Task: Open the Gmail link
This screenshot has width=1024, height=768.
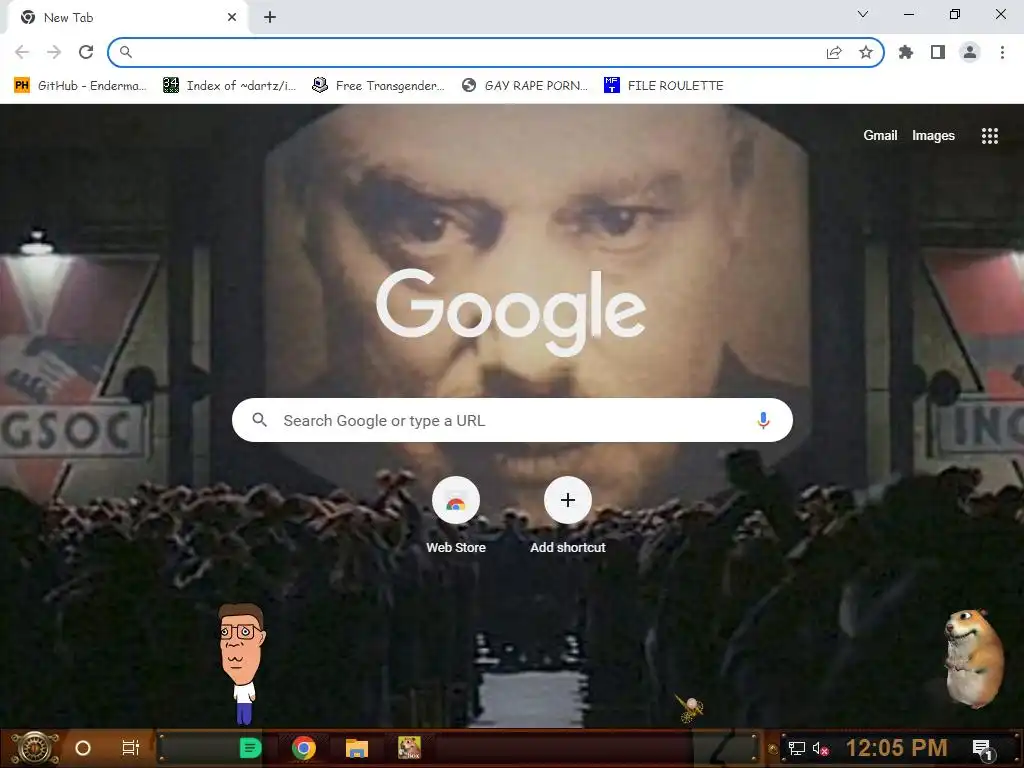Action: click(x=880, y=136)
